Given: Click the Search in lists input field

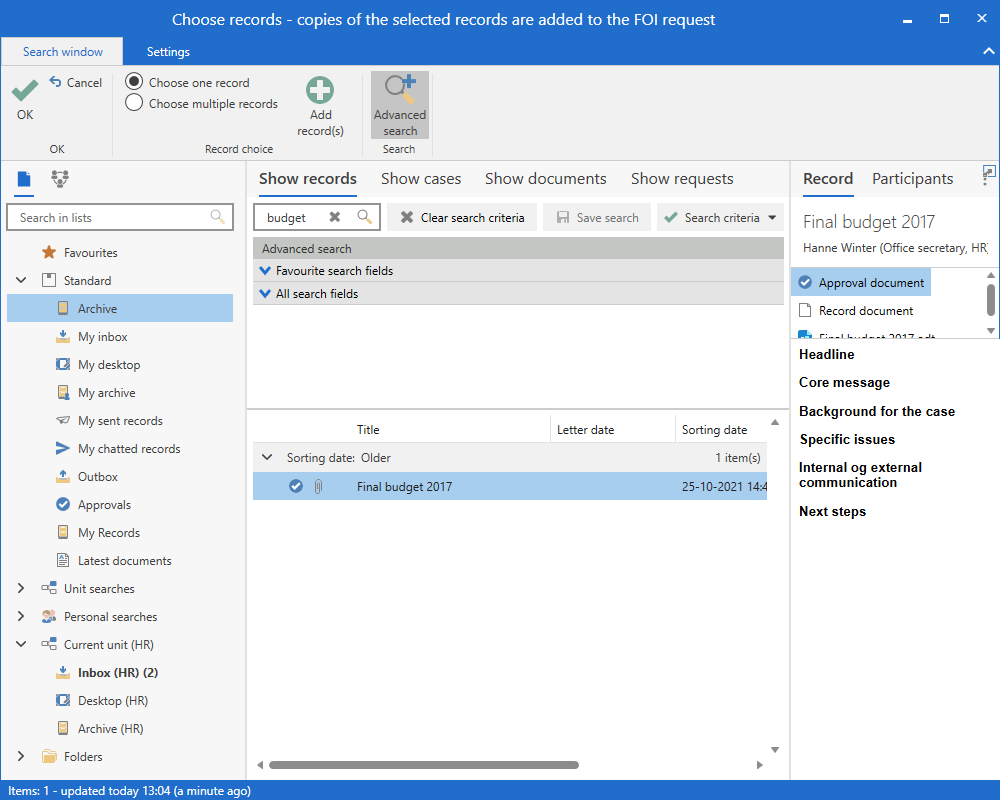Looking at the screenshot, I should (110, 217).
